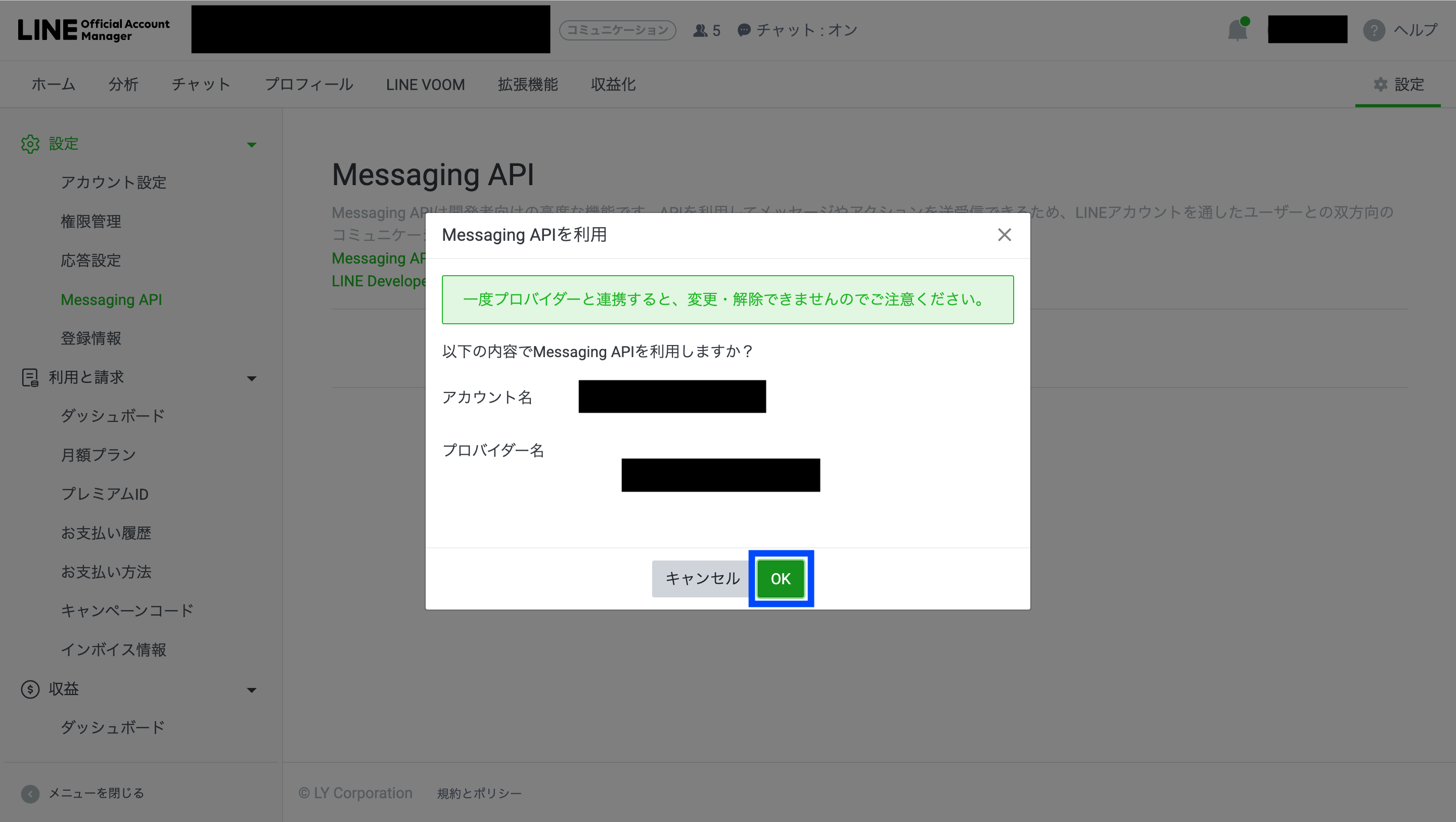
Task: Select 月額プラン in the sidebar
Action: tap(99, 455)
